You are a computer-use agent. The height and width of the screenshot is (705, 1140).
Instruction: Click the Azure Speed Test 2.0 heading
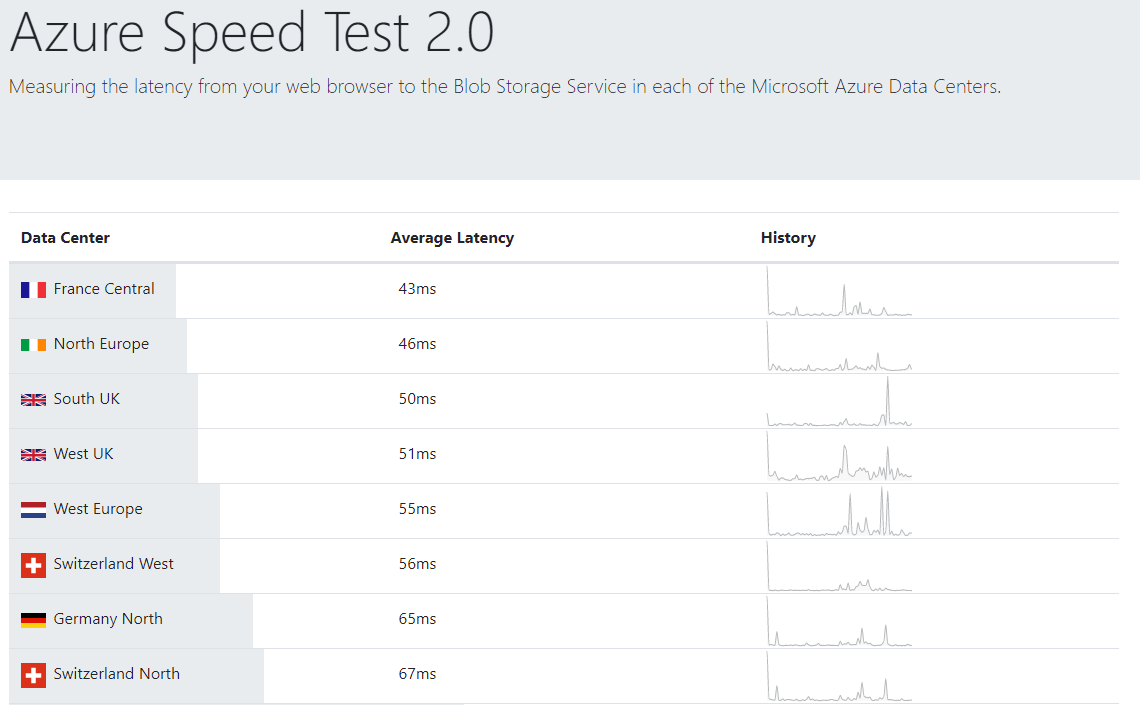click(x=252, y=33)
